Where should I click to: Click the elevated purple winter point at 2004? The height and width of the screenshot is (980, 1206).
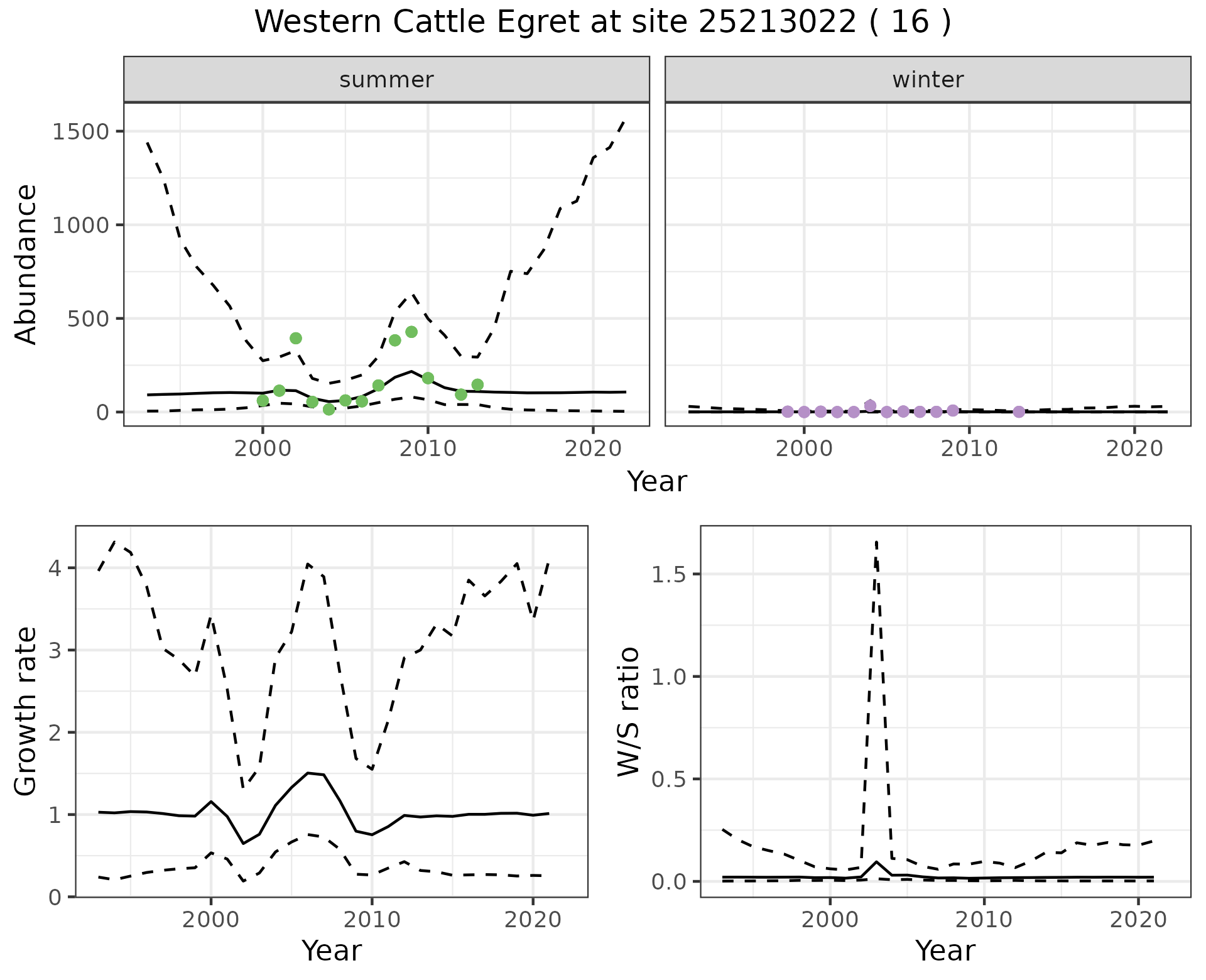[x=870, y=405]
